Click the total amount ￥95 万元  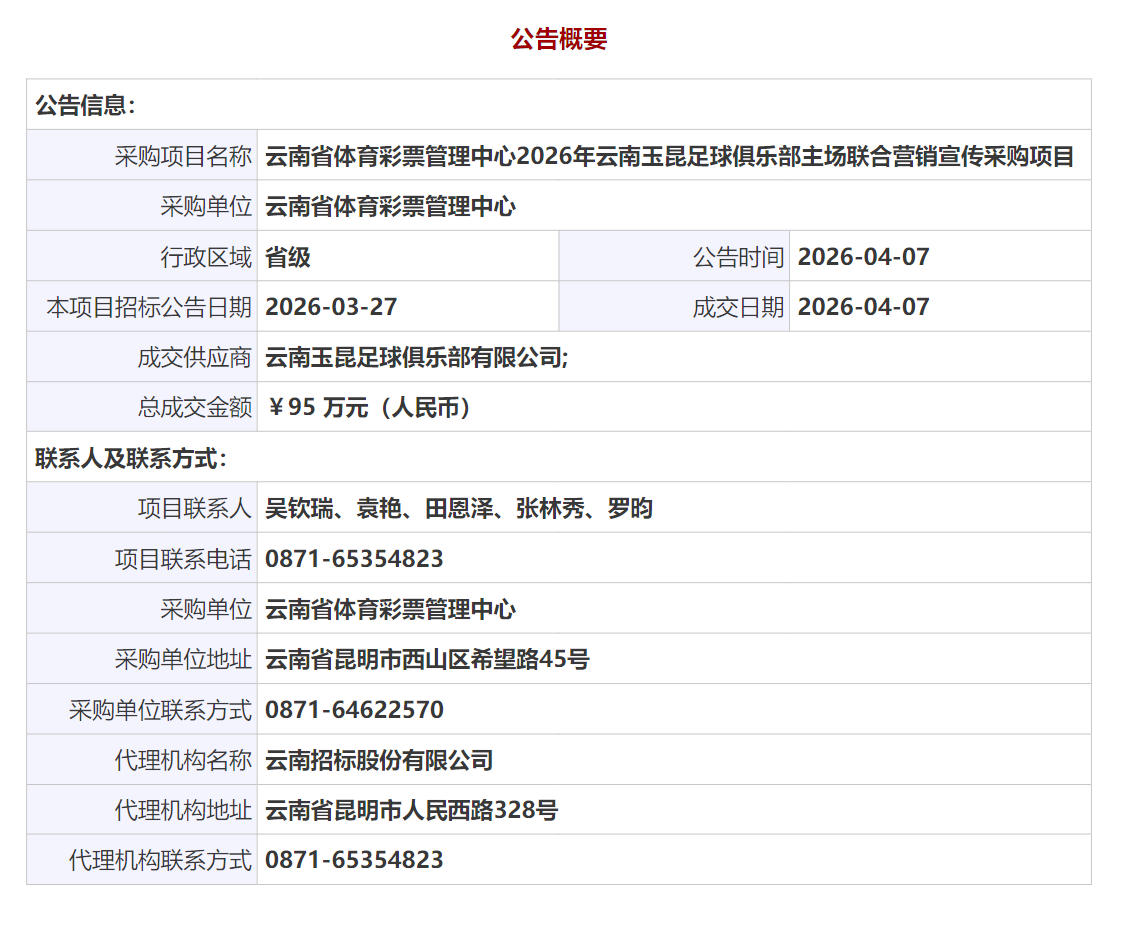coord(369,408)
